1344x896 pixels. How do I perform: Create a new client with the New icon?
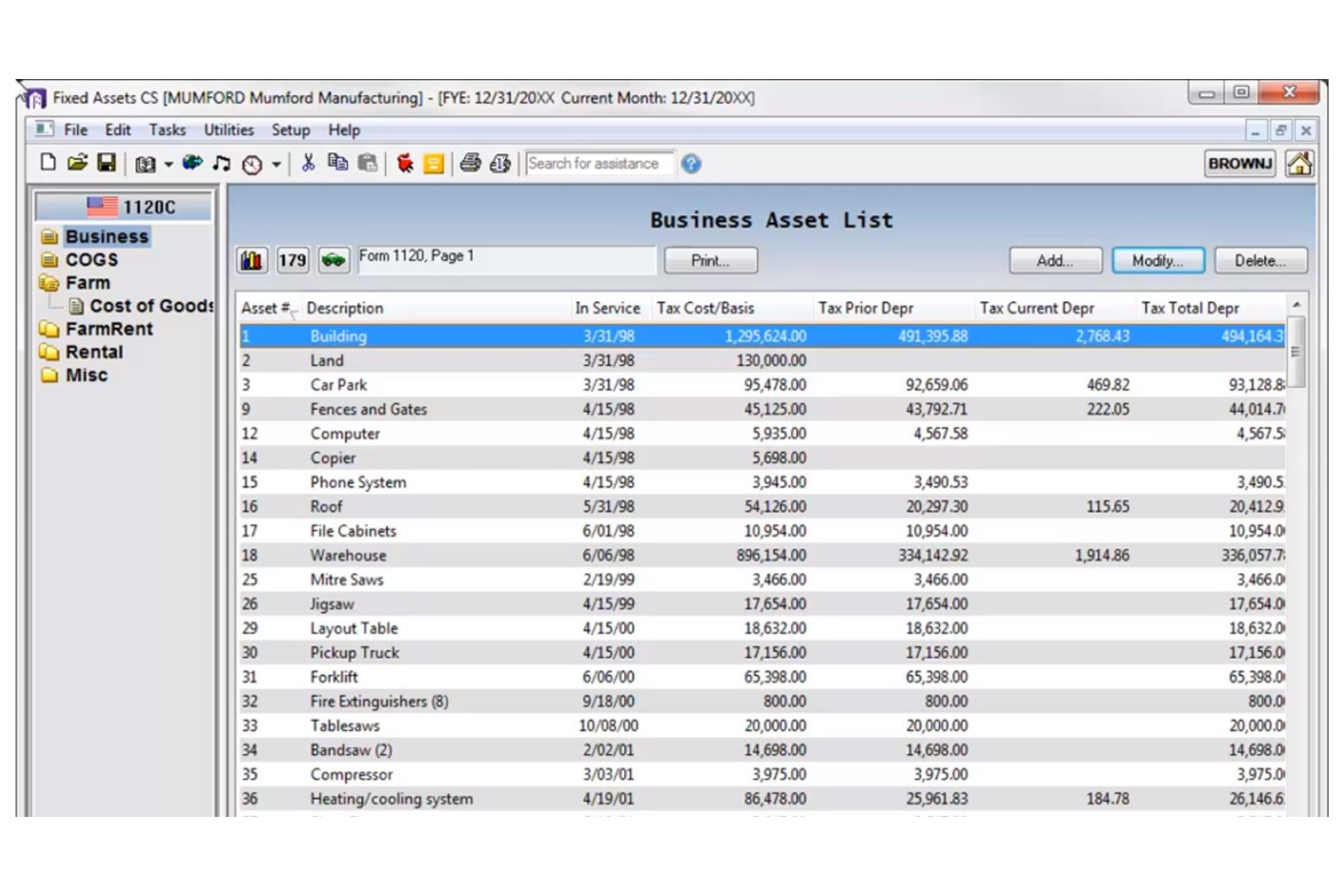(x=48, y=163)
